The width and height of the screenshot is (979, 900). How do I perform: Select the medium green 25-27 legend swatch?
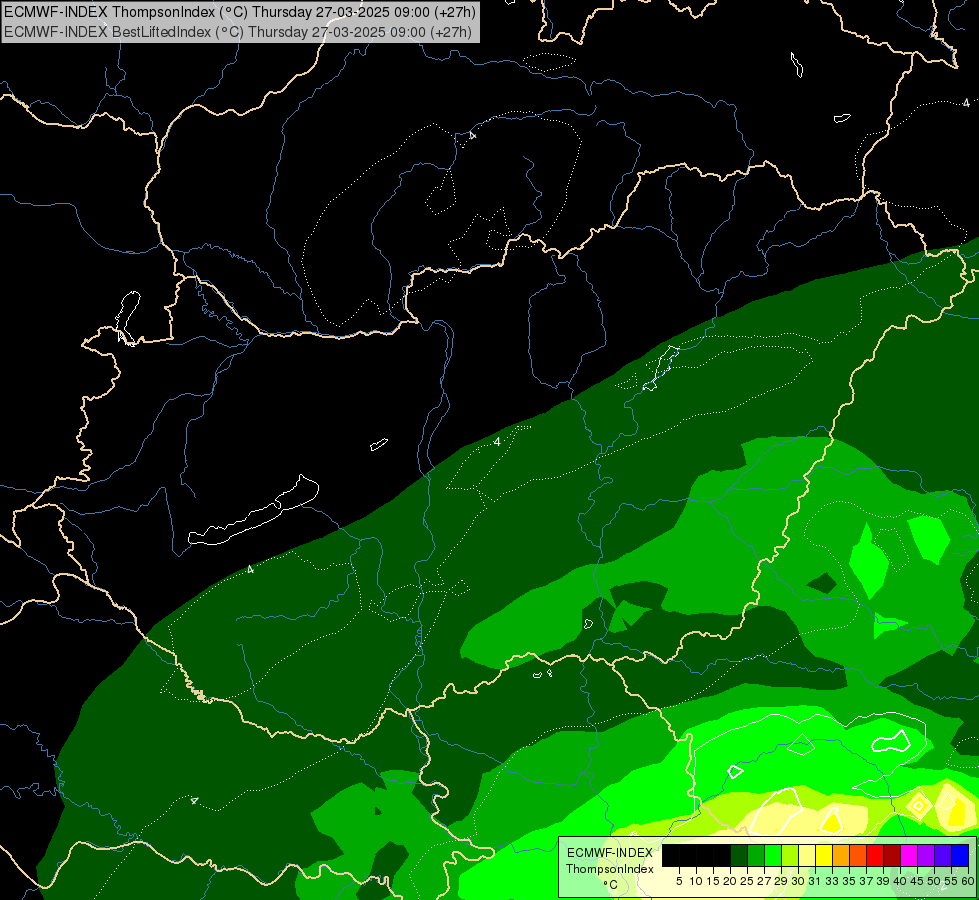[756, 855]
